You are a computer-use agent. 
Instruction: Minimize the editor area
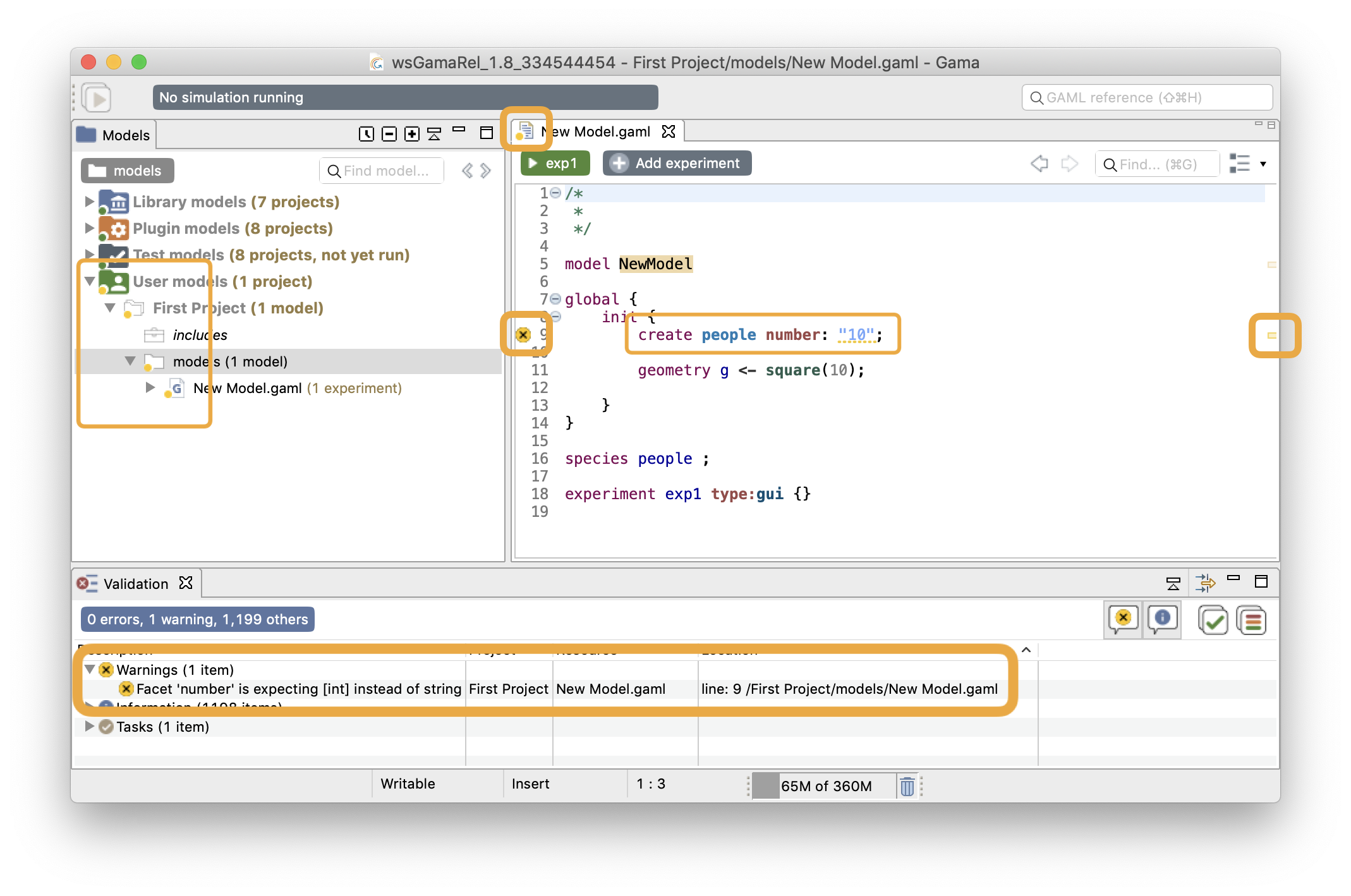pos(1258,124)
